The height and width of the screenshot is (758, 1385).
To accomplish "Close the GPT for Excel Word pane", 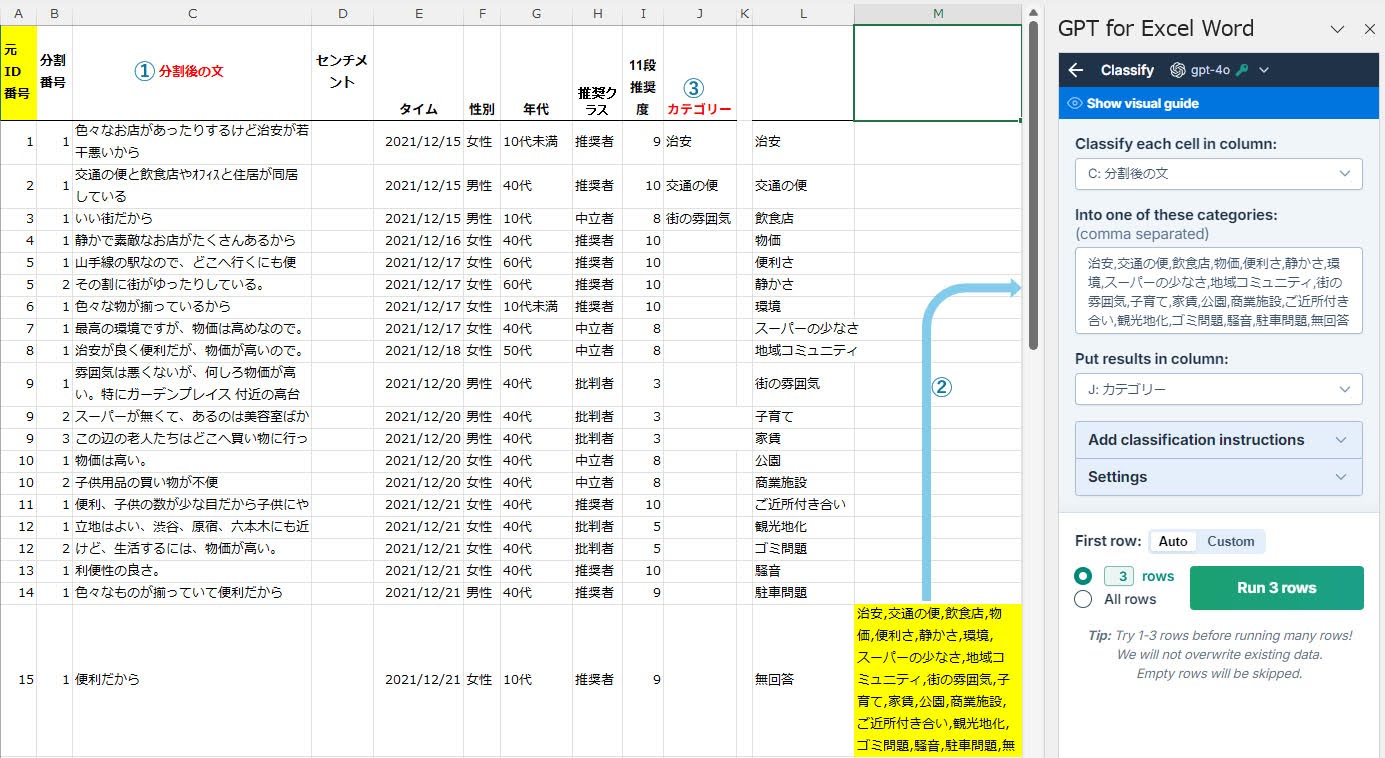I will 1369,29.
